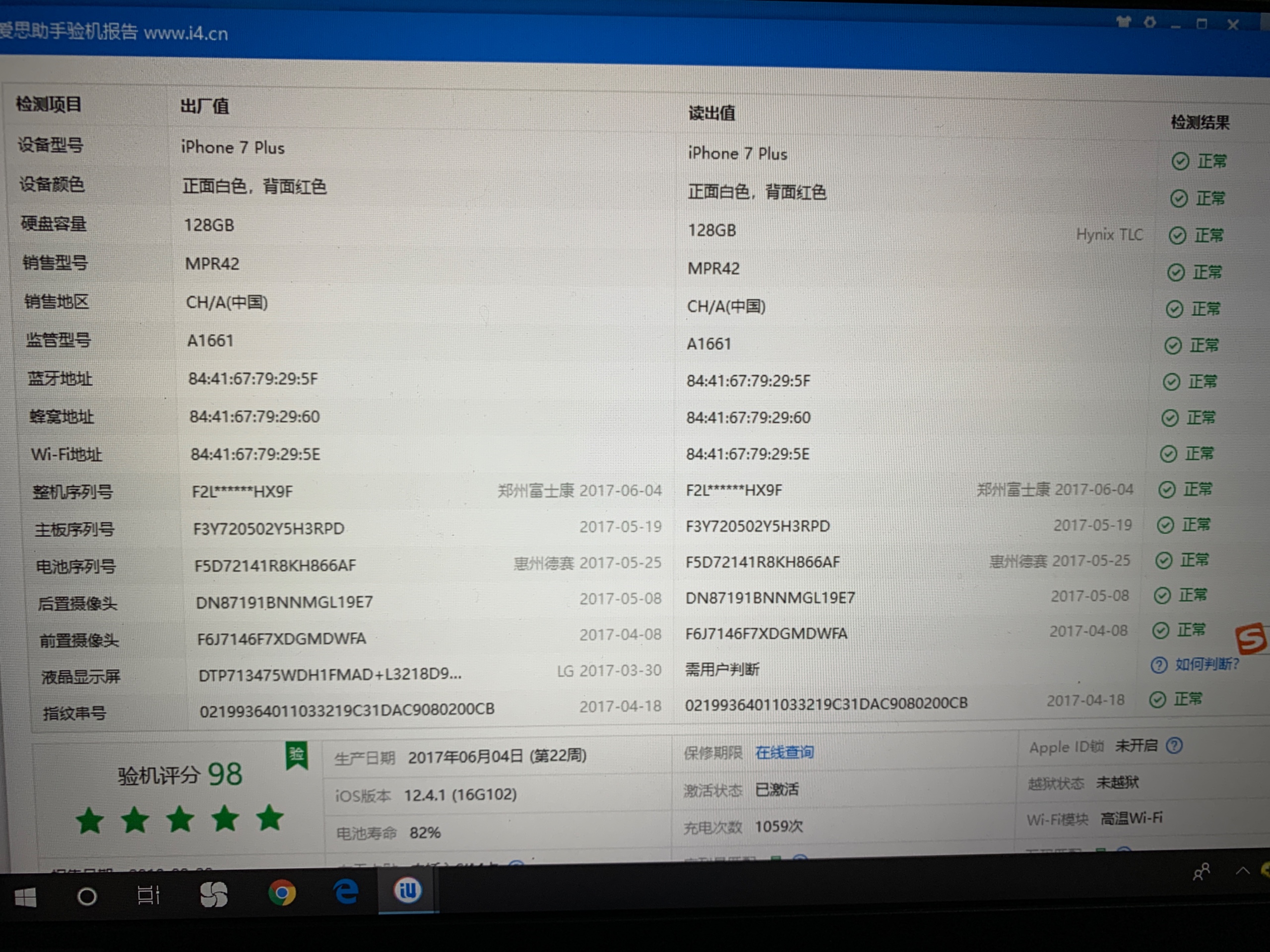Open the Windows Start menu
Image resolution: width=1270 pixels, height=952 pixels.
[x=25, y=897]
